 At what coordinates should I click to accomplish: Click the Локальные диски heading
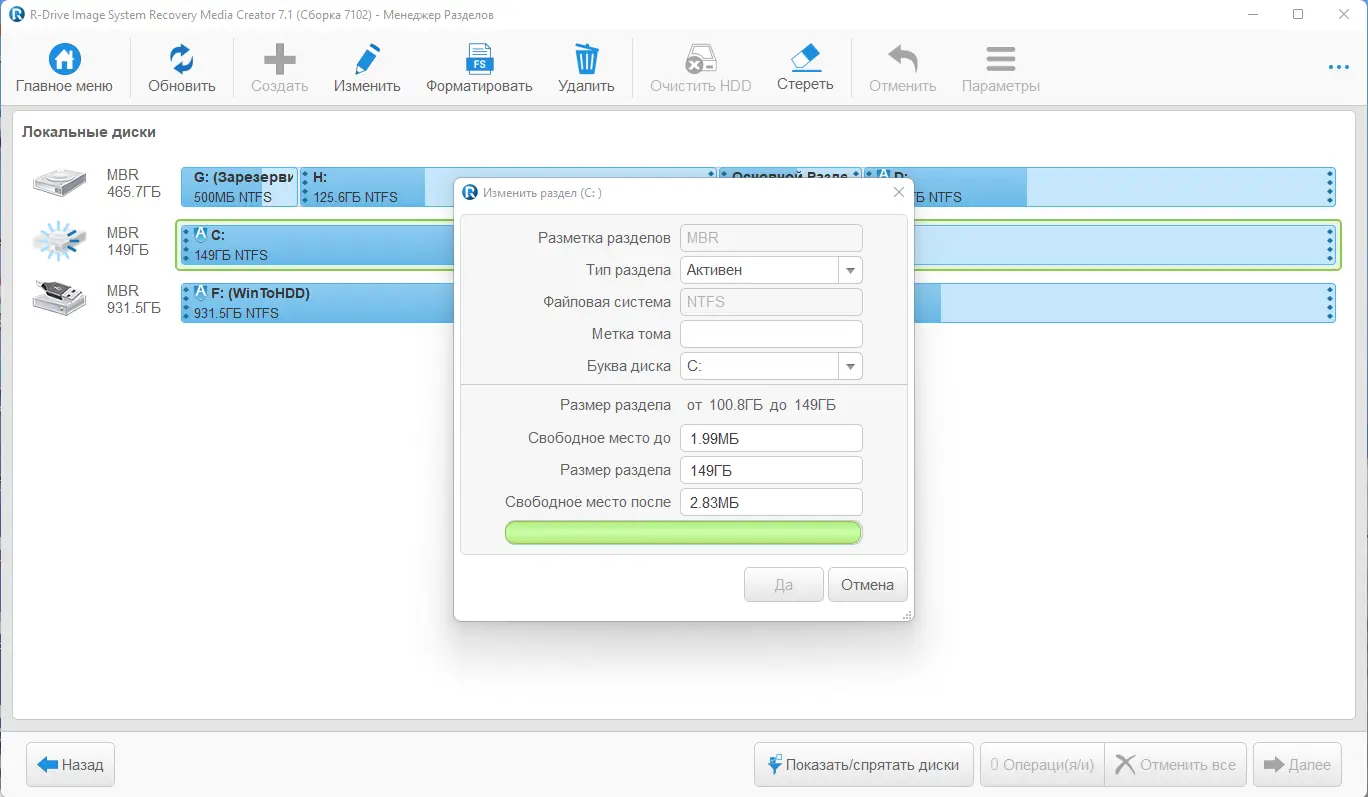tap(89, 132)
